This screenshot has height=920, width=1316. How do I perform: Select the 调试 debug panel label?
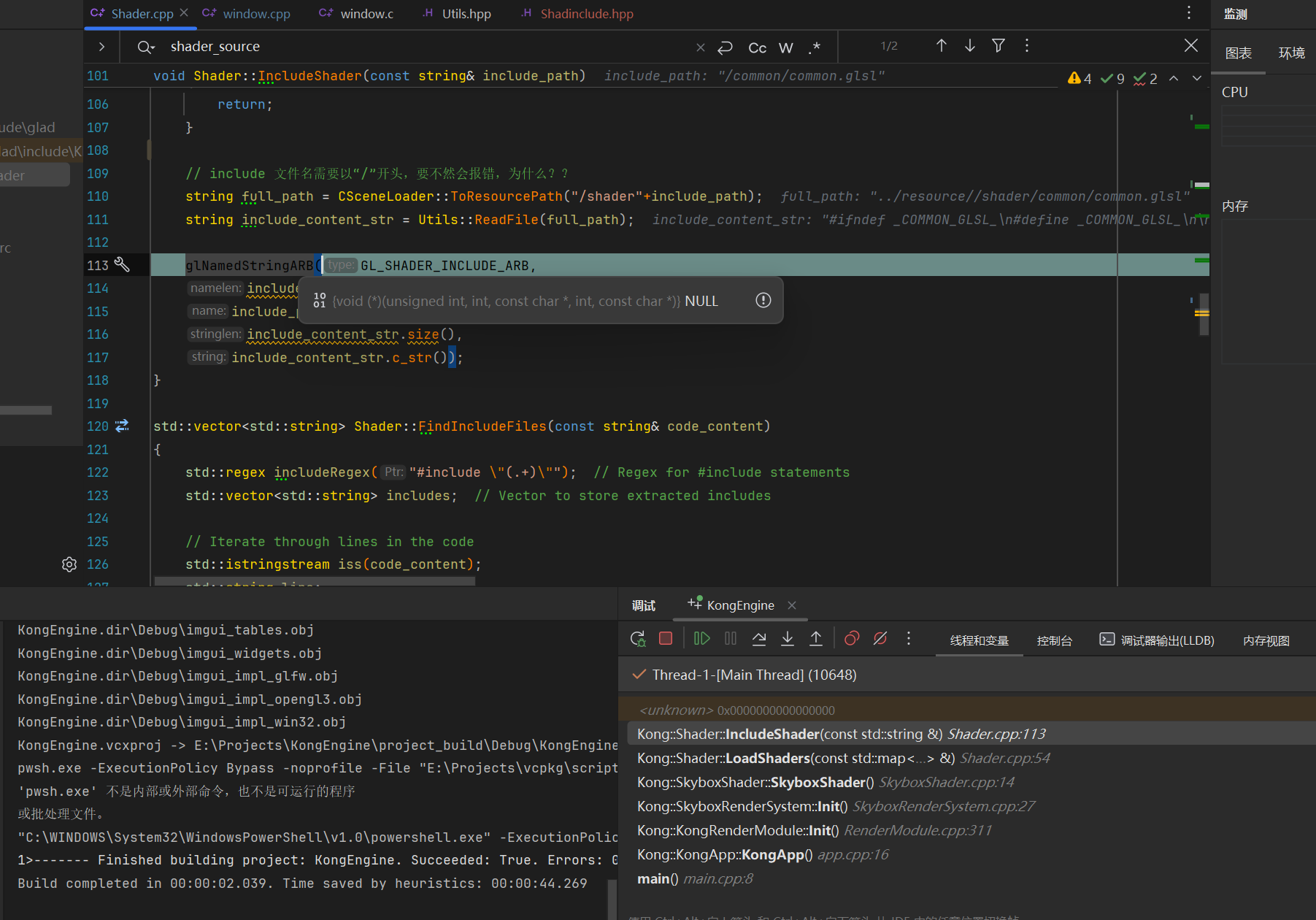coord(644,605)
